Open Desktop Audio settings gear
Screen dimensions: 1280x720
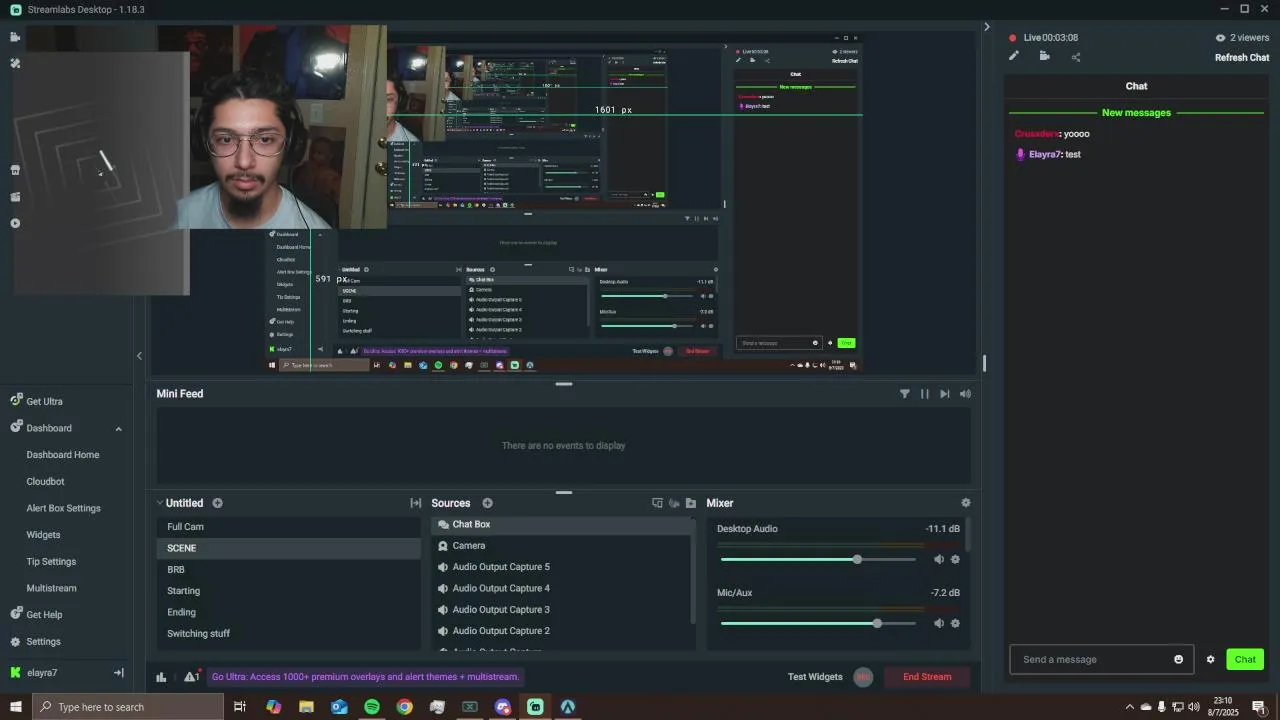click(955, 560)
